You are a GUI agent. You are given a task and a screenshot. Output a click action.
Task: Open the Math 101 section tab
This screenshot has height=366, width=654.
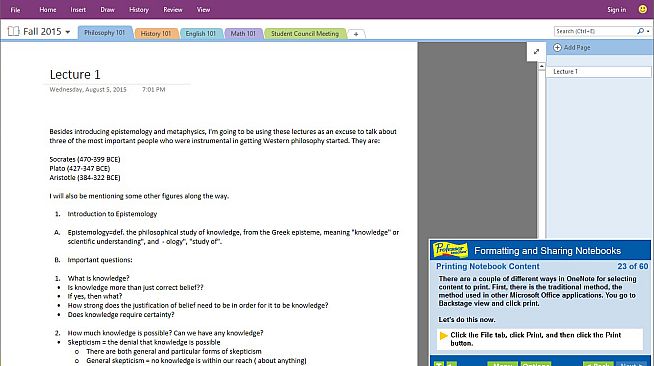click(x=243, y=33)
